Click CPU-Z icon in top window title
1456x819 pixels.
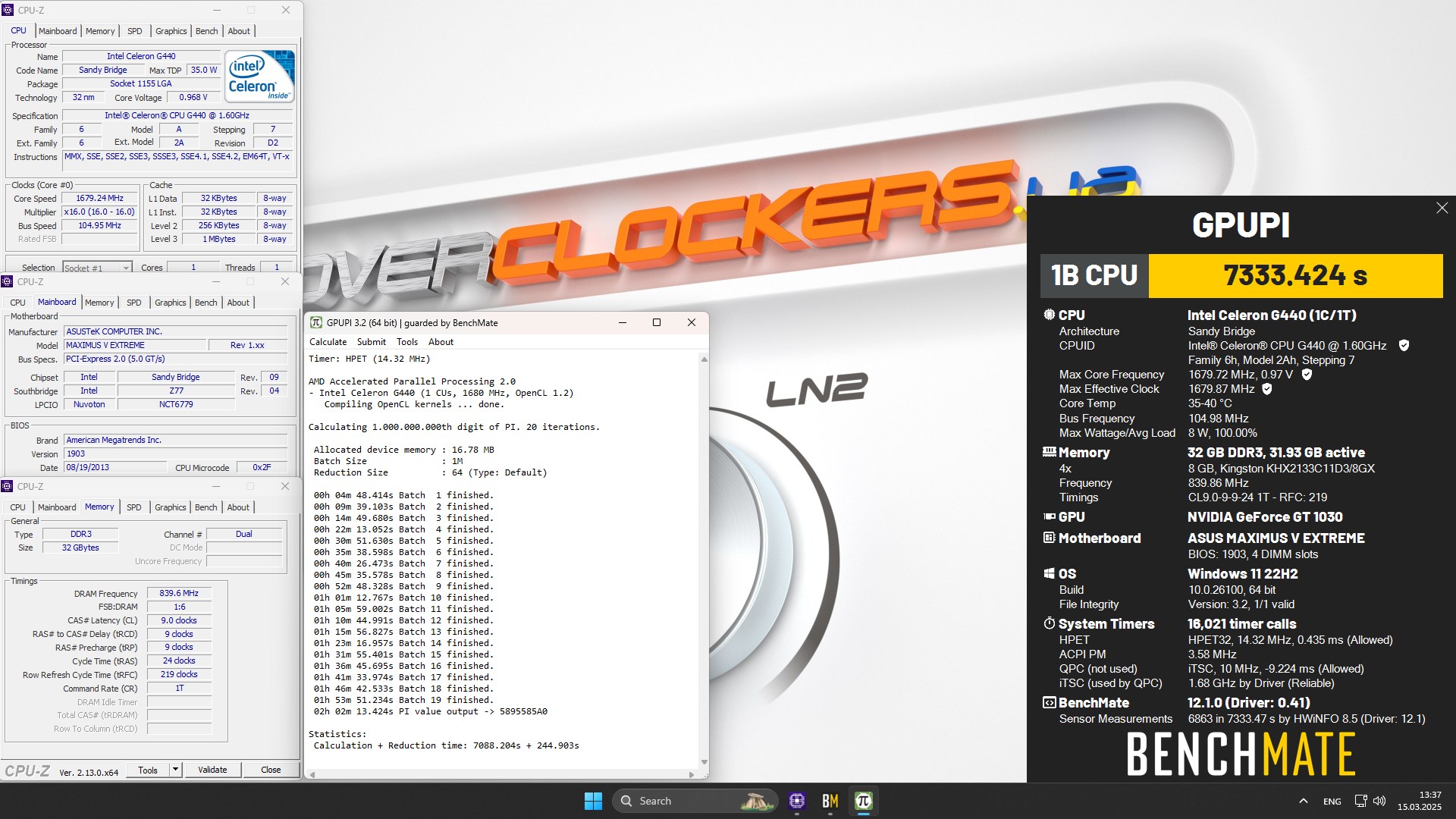[x=8, y=10]
